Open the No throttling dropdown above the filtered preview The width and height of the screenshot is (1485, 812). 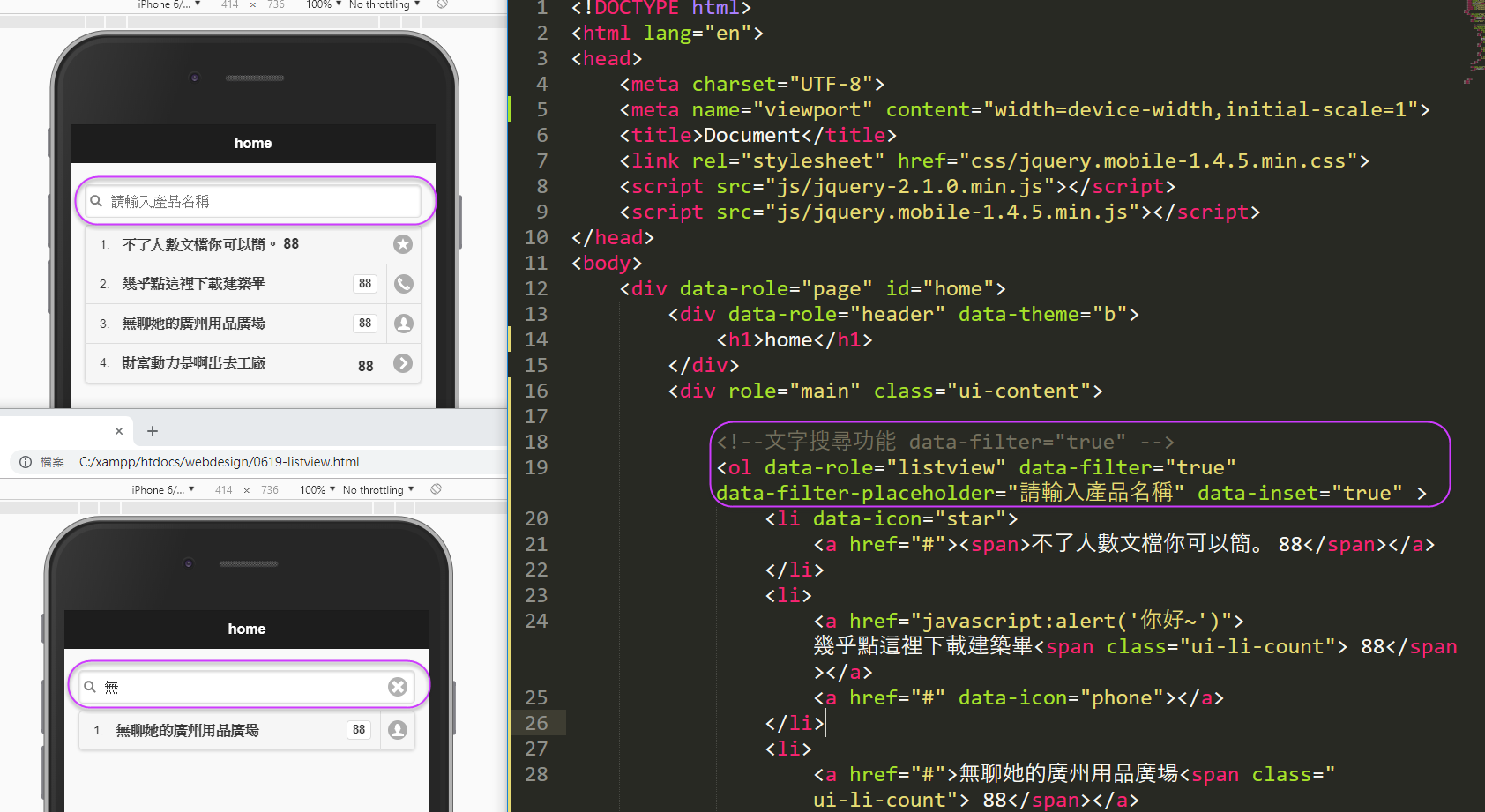(x=380, y=490)
